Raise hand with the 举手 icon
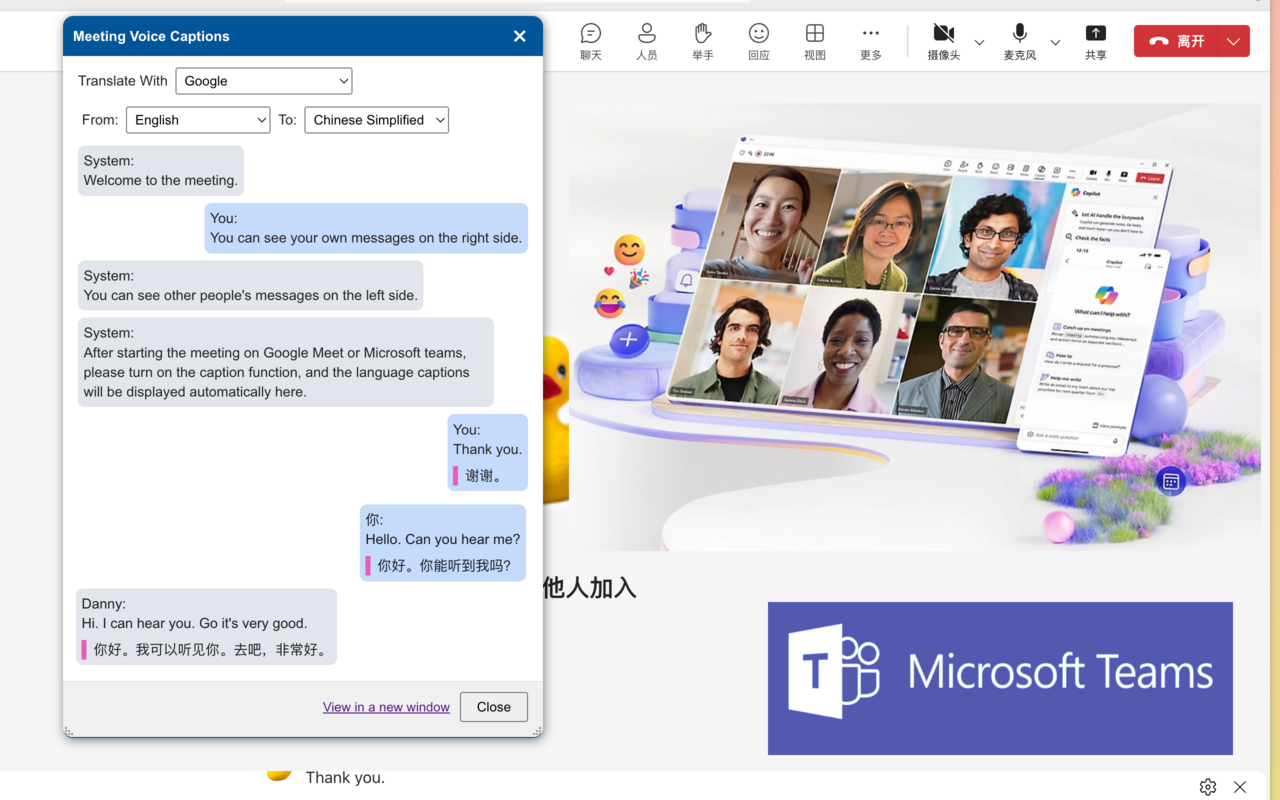The width and height of the screenshot is (1280, 800). [703, 42]
